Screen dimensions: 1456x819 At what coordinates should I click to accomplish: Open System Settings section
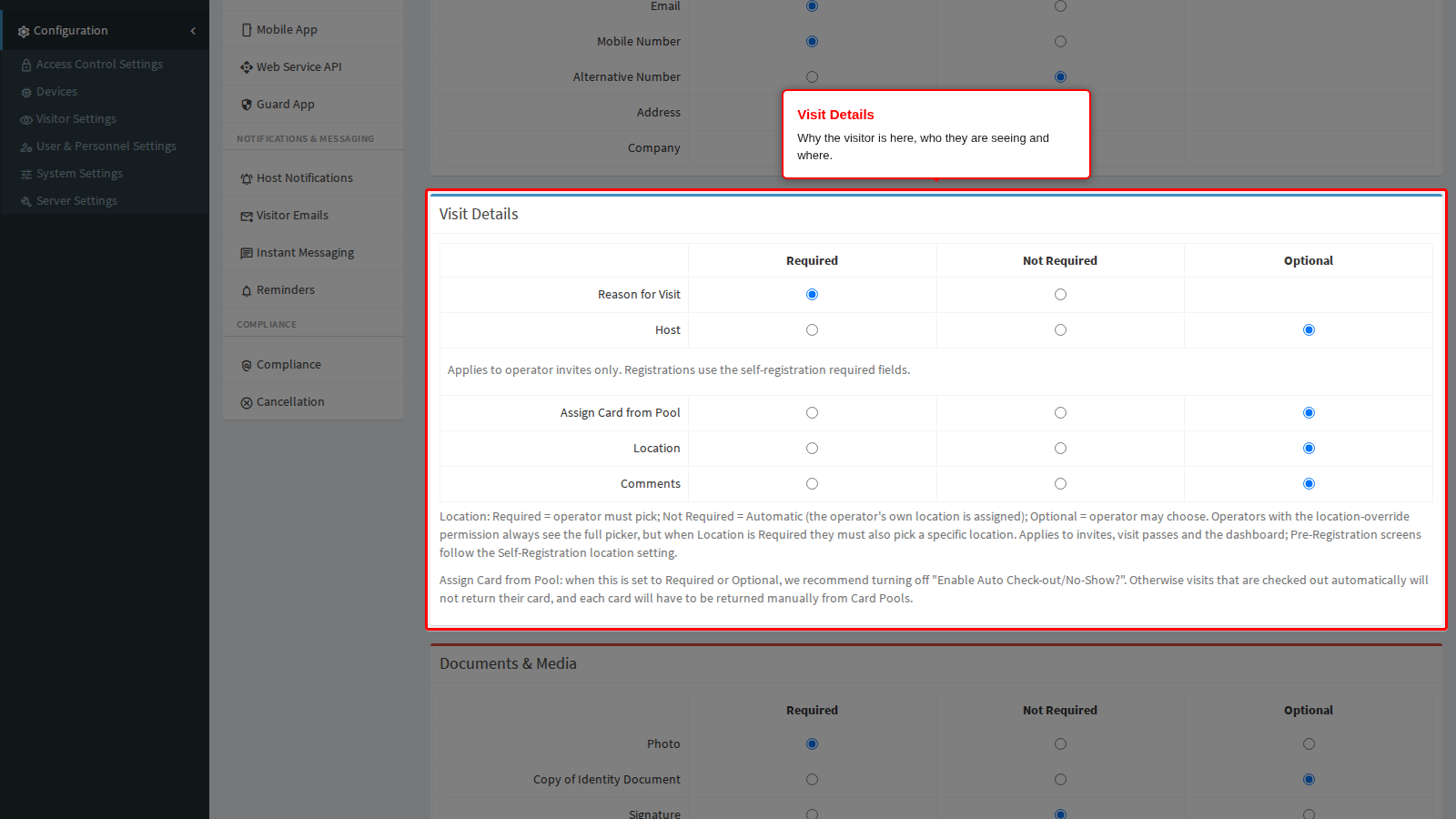(x=79, y=174)
